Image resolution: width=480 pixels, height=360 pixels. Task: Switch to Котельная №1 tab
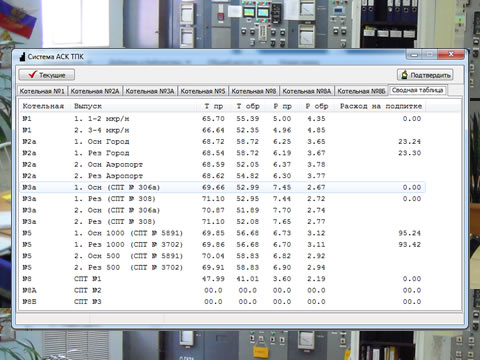[x=42, y=91]
